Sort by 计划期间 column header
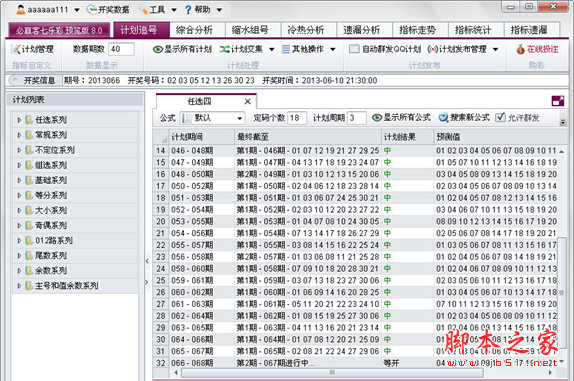 (201, 137)
